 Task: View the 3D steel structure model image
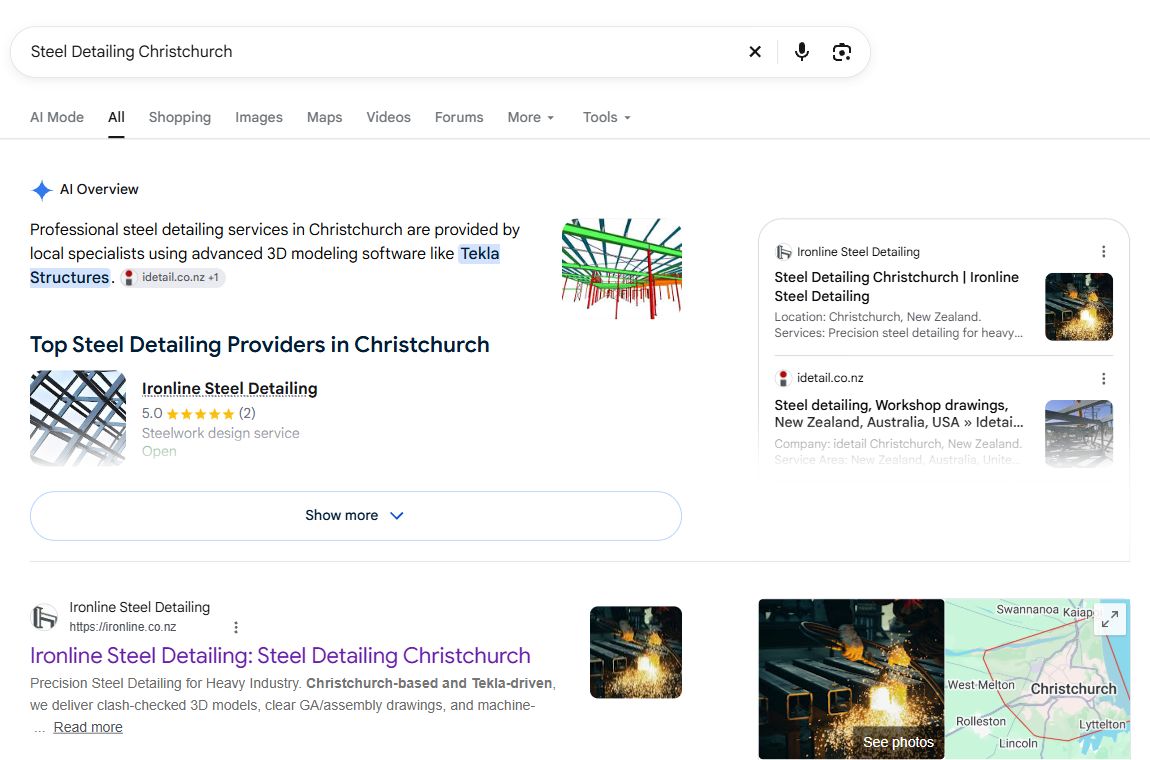pyautogui.click(x=622, y=268)
